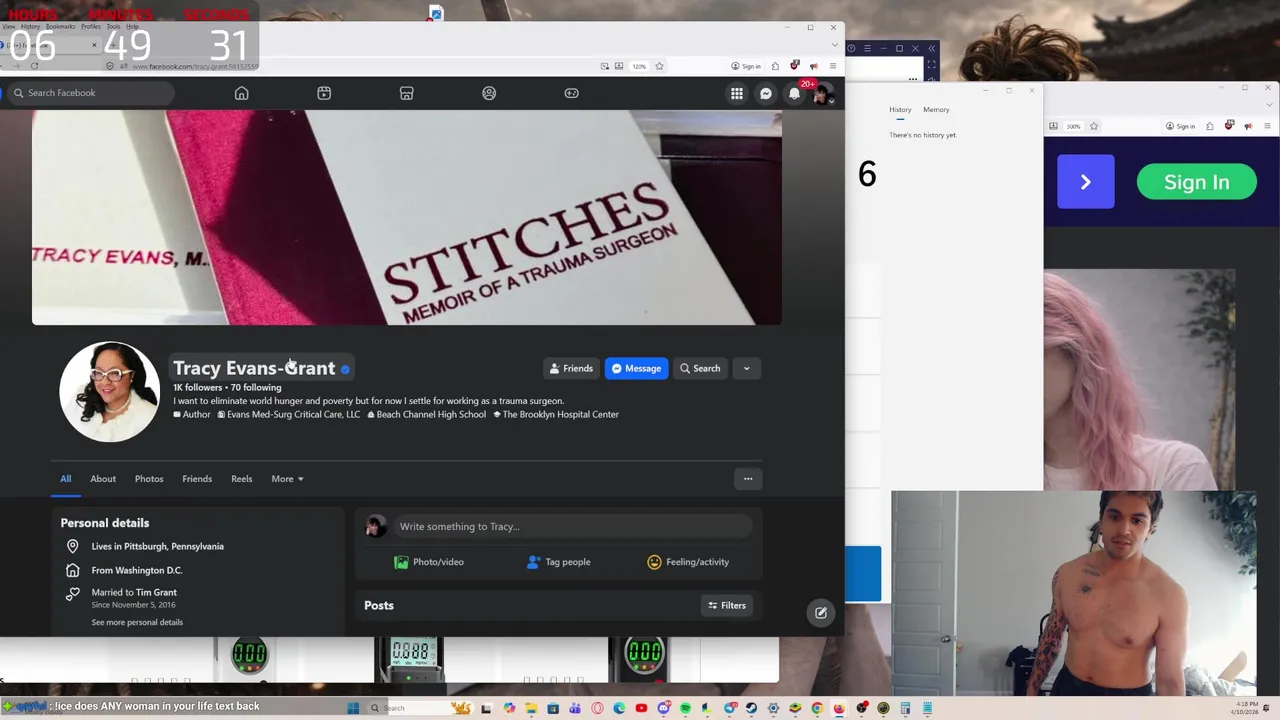Open the Facebook notifications bell
The height and width of the screenshot is (720, 1280).
coord(794,93)
